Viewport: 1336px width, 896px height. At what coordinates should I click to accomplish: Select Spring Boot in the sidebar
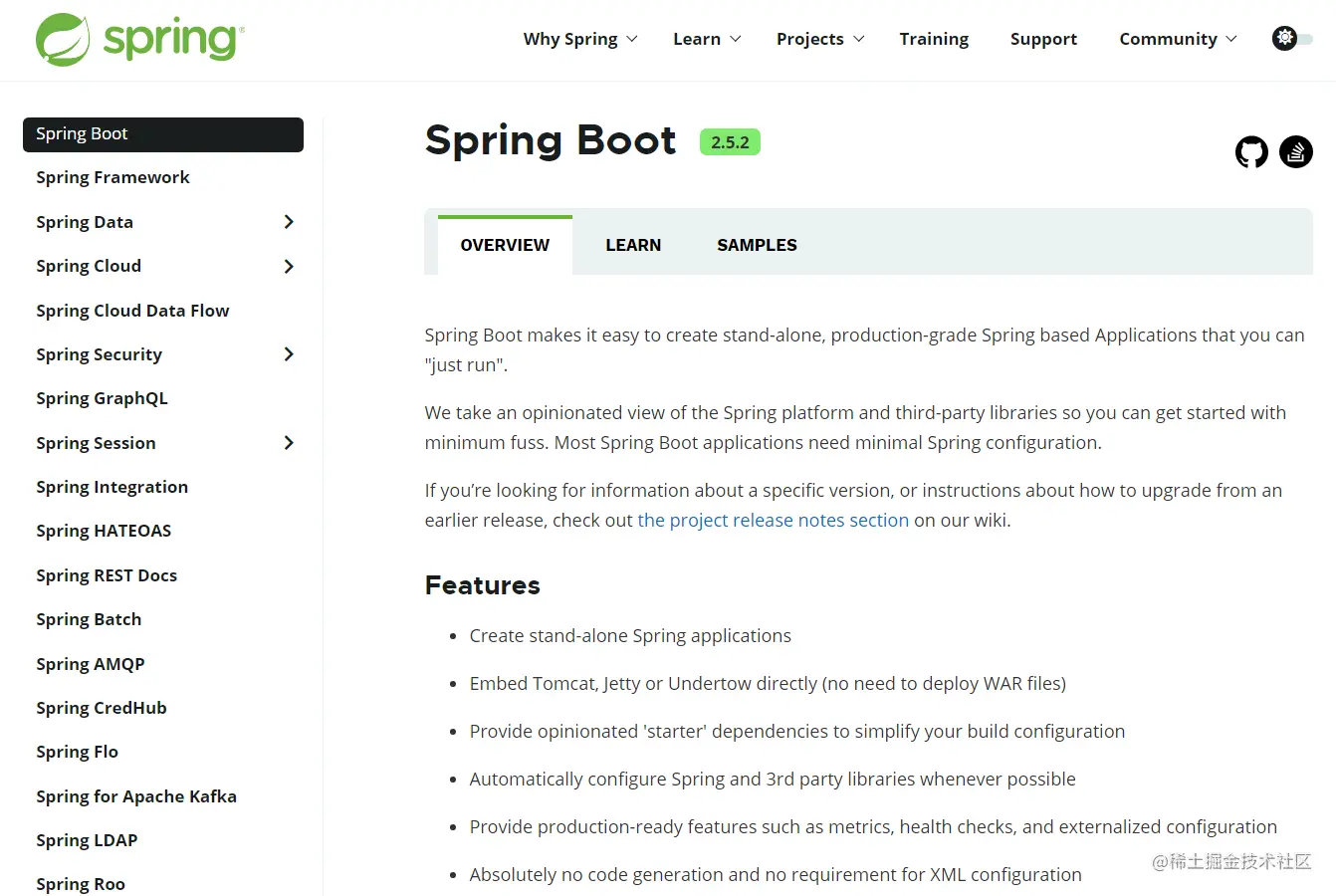point(163,134)
